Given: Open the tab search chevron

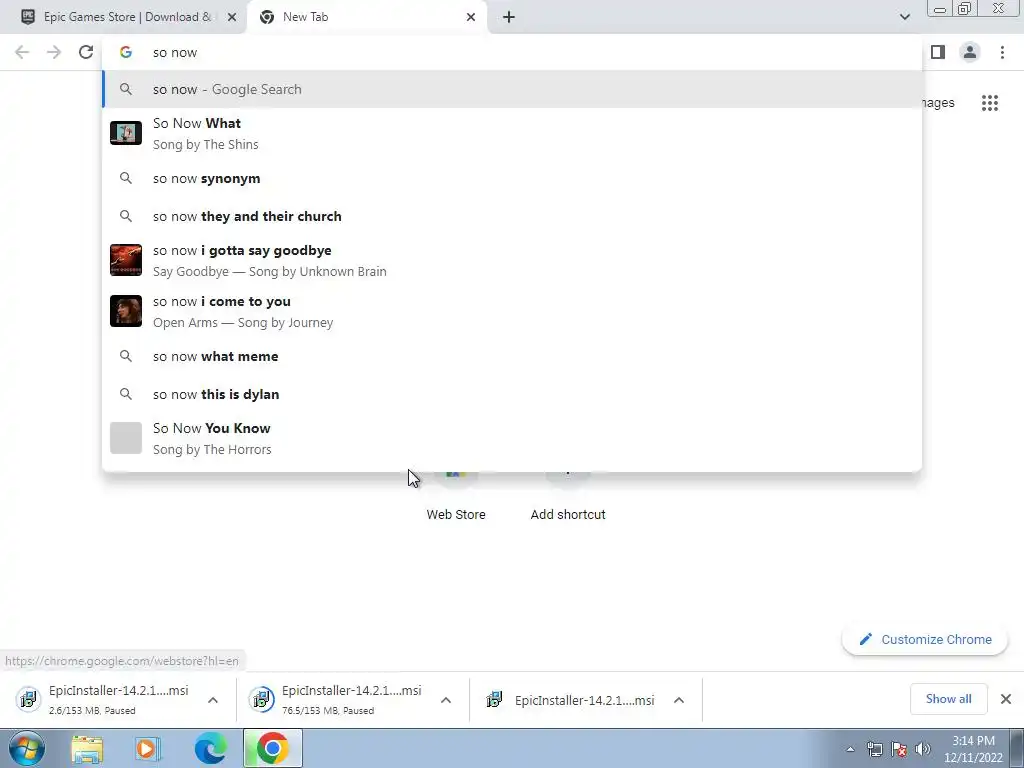Looking at the screenshot, I should [x=904, y=17].
